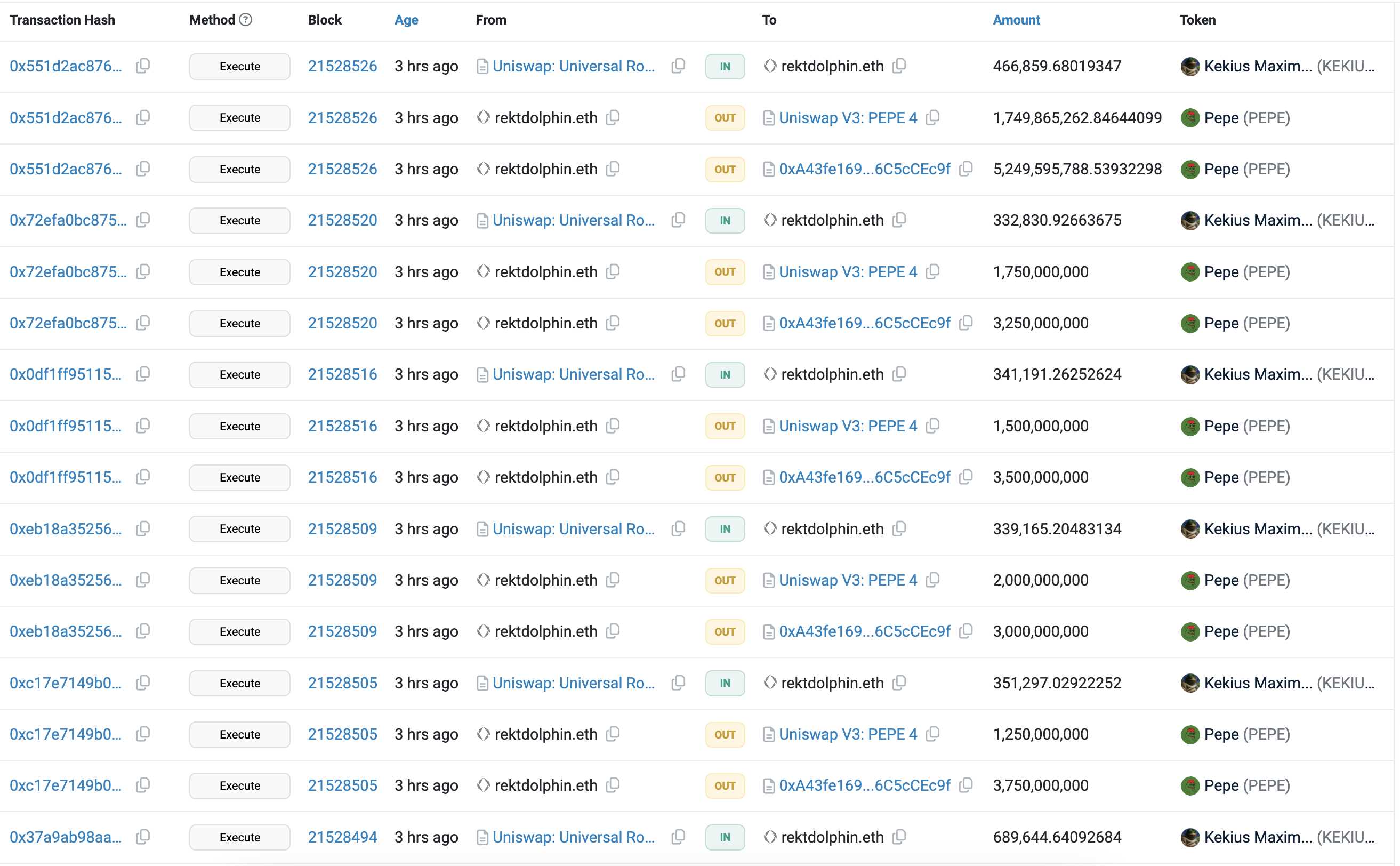Image resolution: width=1400 pixels, height=866 pixels.
Task: Copy transaction hash in the 3,750,000,000 row
Action: pyautogui.click(x=143, y=785)
